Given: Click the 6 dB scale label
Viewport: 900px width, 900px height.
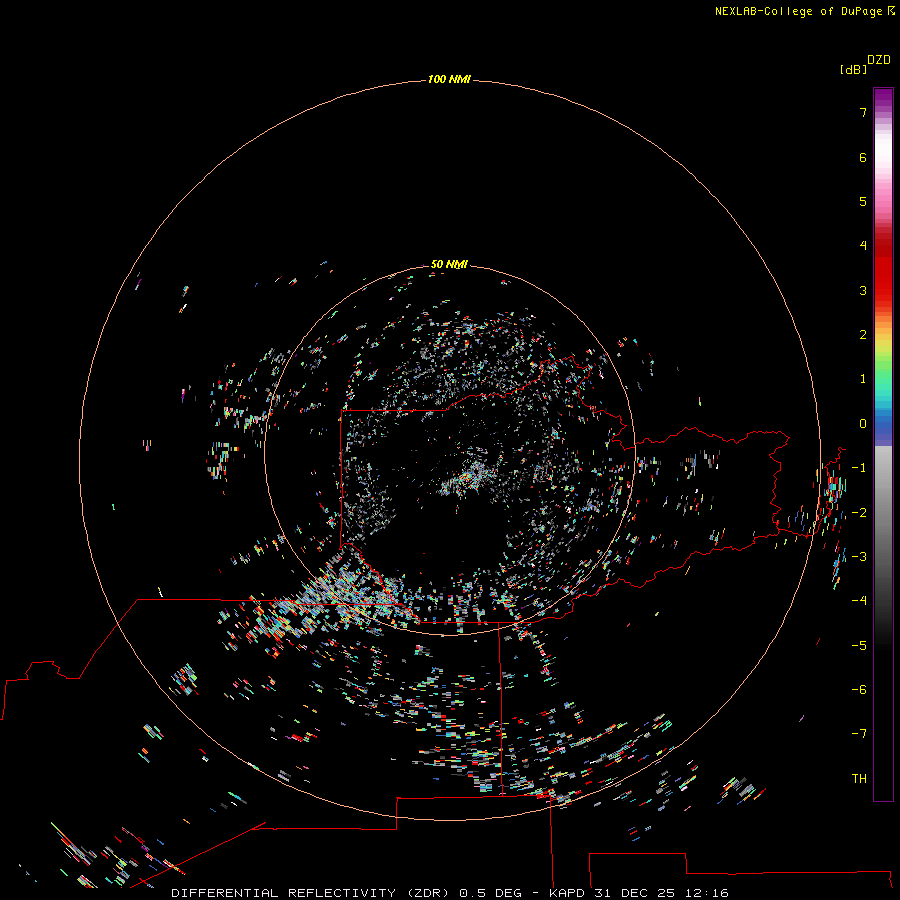Looking at the screenshot, I should pos(863,157).
